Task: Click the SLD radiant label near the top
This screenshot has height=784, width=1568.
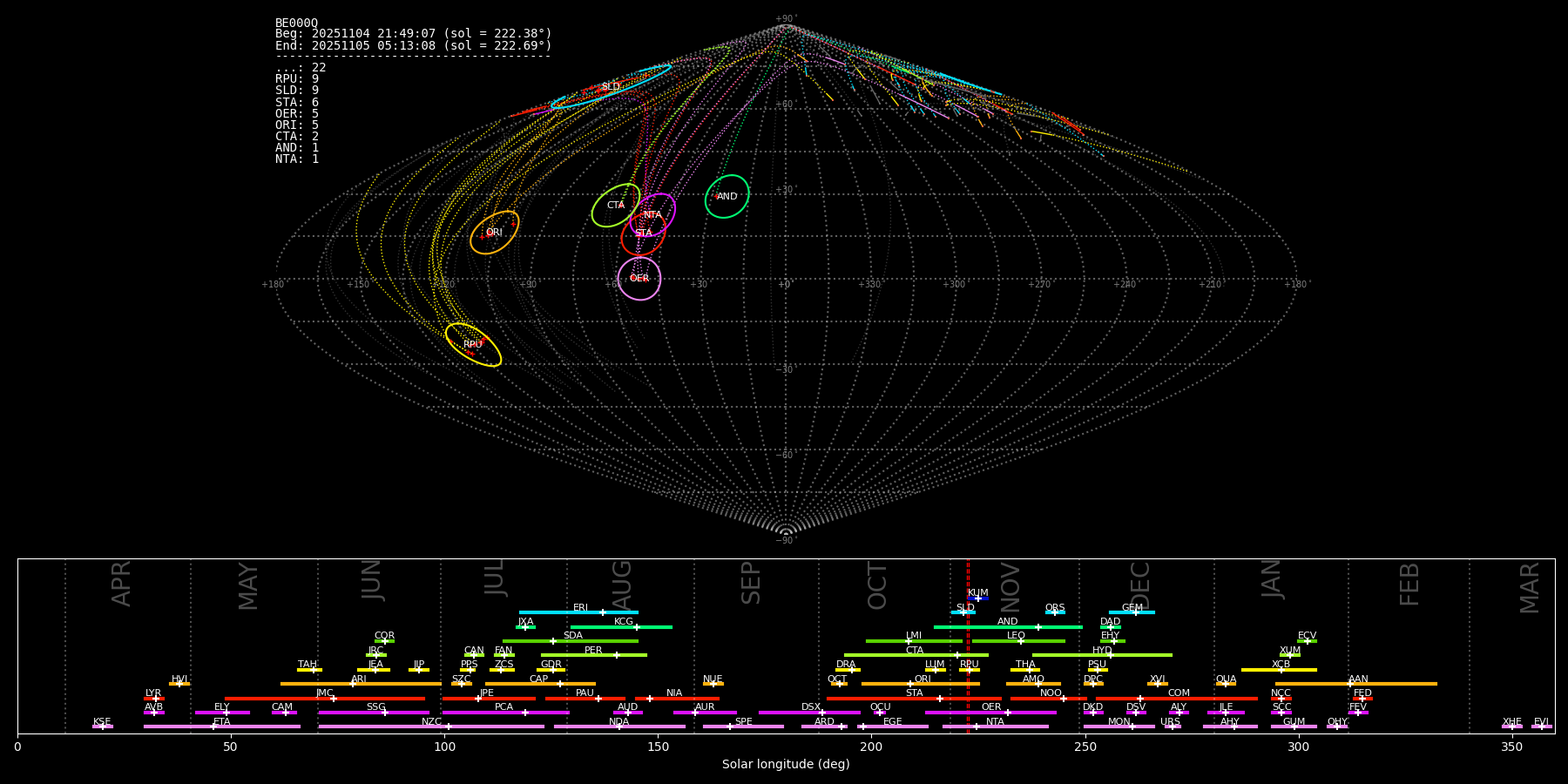Action: pyautogui.click(x=611, y=86)
